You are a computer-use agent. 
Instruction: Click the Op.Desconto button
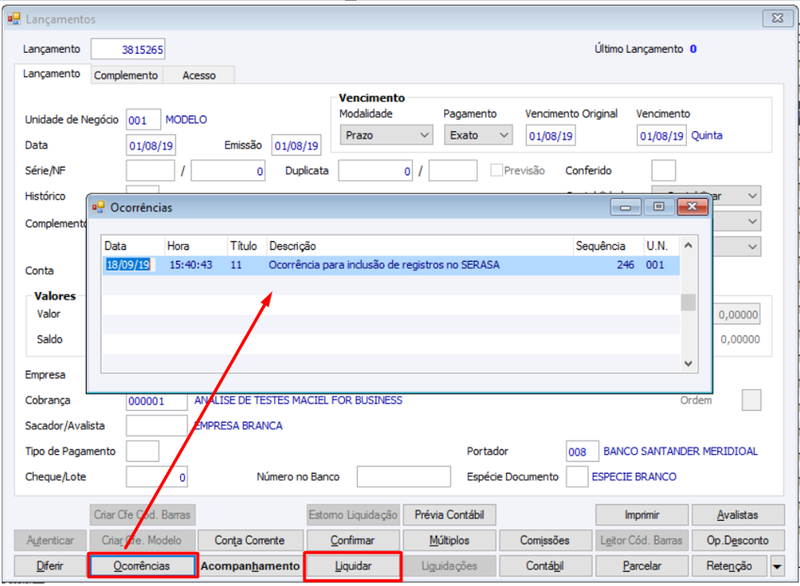click(738, 540)
